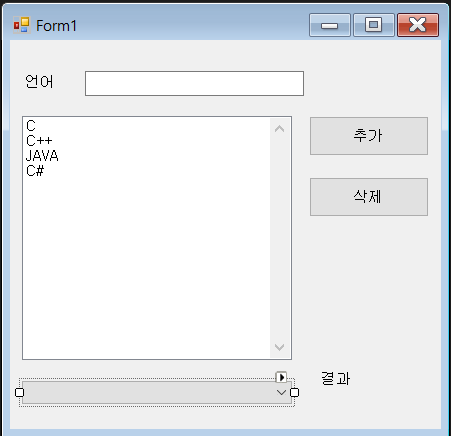The height and width of the screenshot is (436, 451).
Task: Click the 추가 button
Action: 369,136
